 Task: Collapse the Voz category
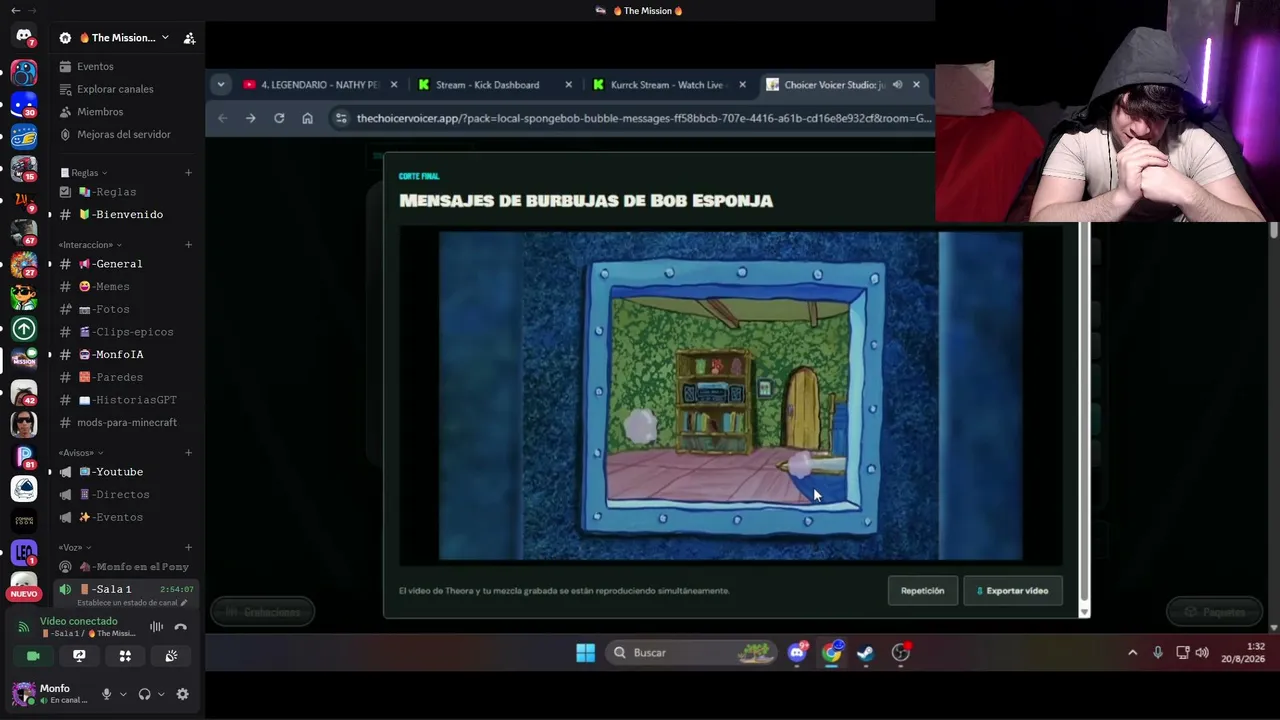74,547
